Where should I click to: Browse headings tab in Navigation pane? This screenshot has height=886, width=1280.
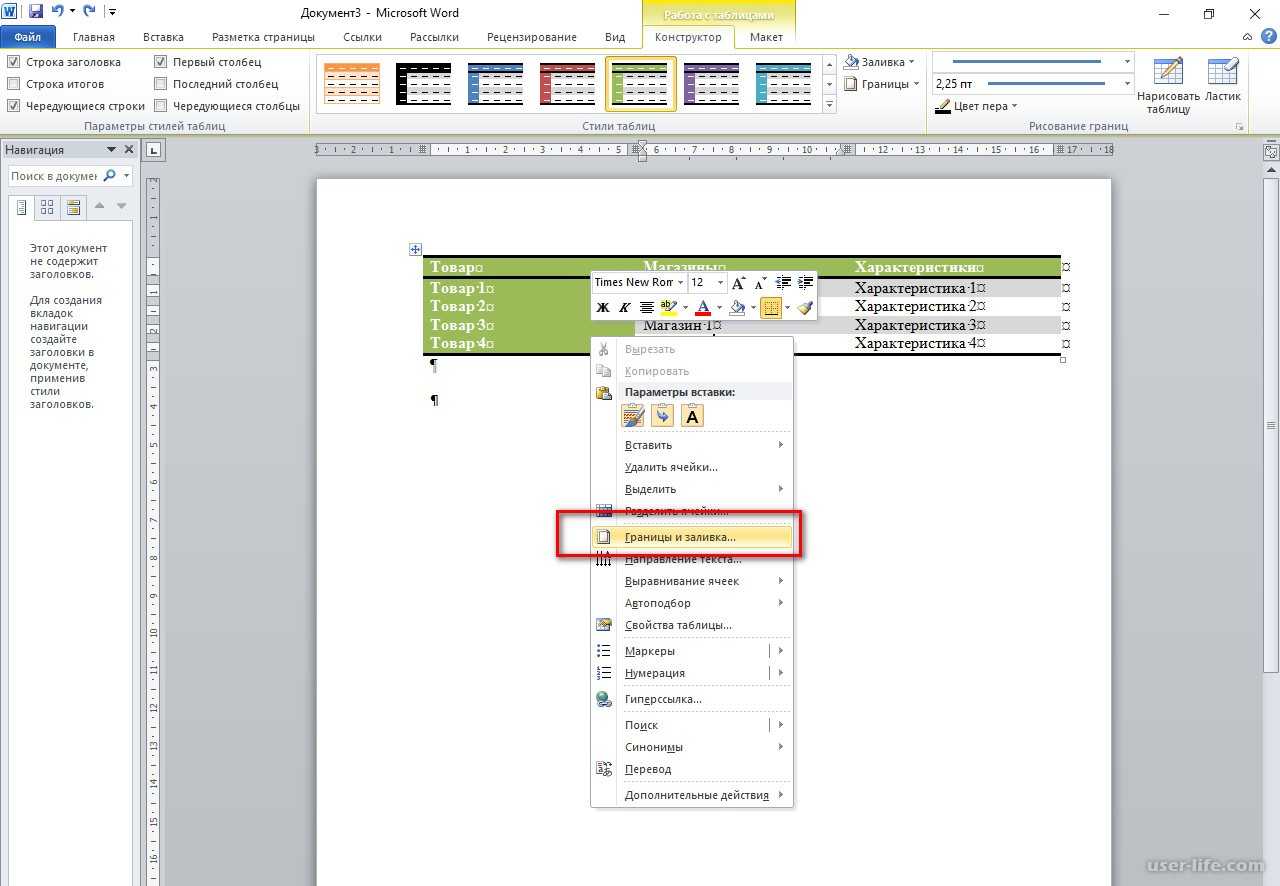point(21,207)
